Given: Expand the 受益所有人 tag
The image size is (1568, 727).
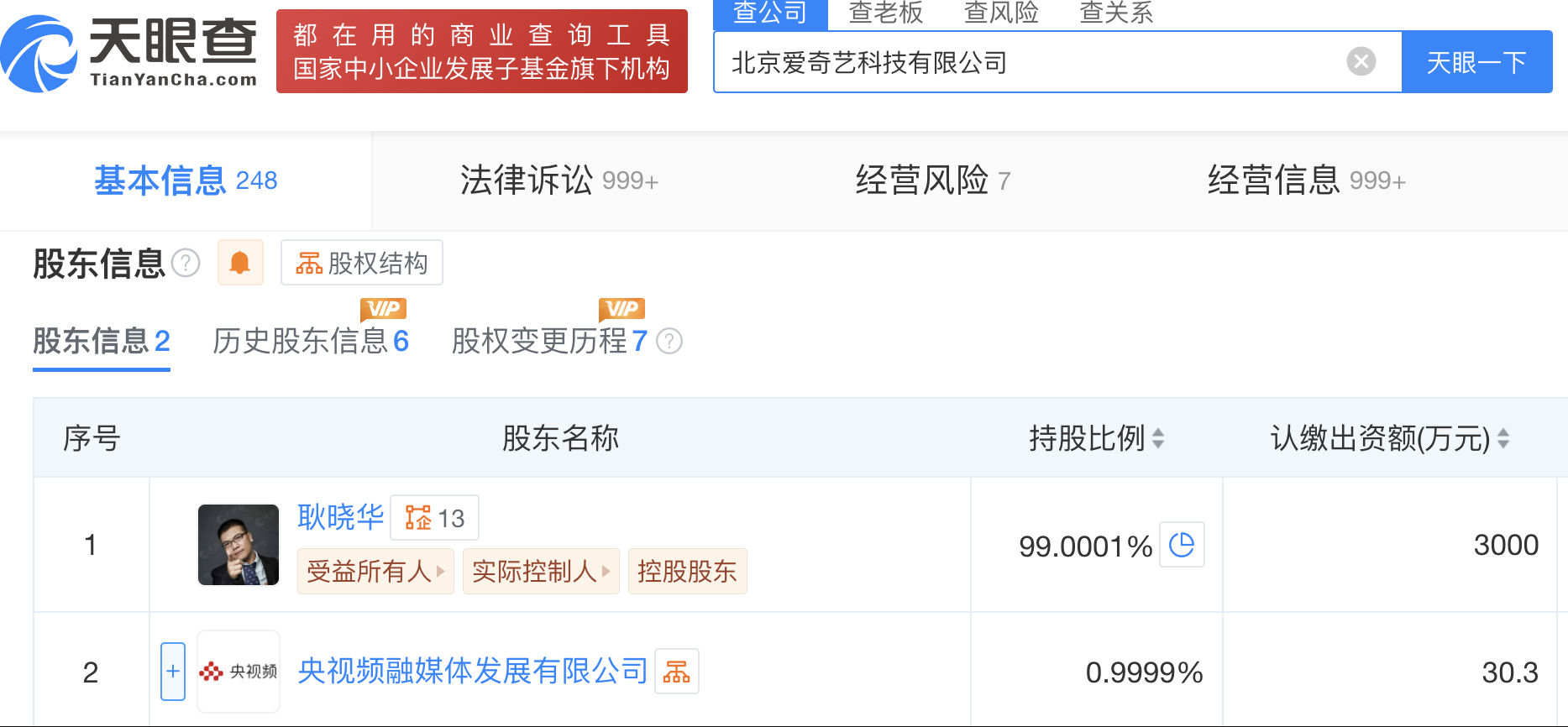Looking at the screenshot, I should (375, 572).
